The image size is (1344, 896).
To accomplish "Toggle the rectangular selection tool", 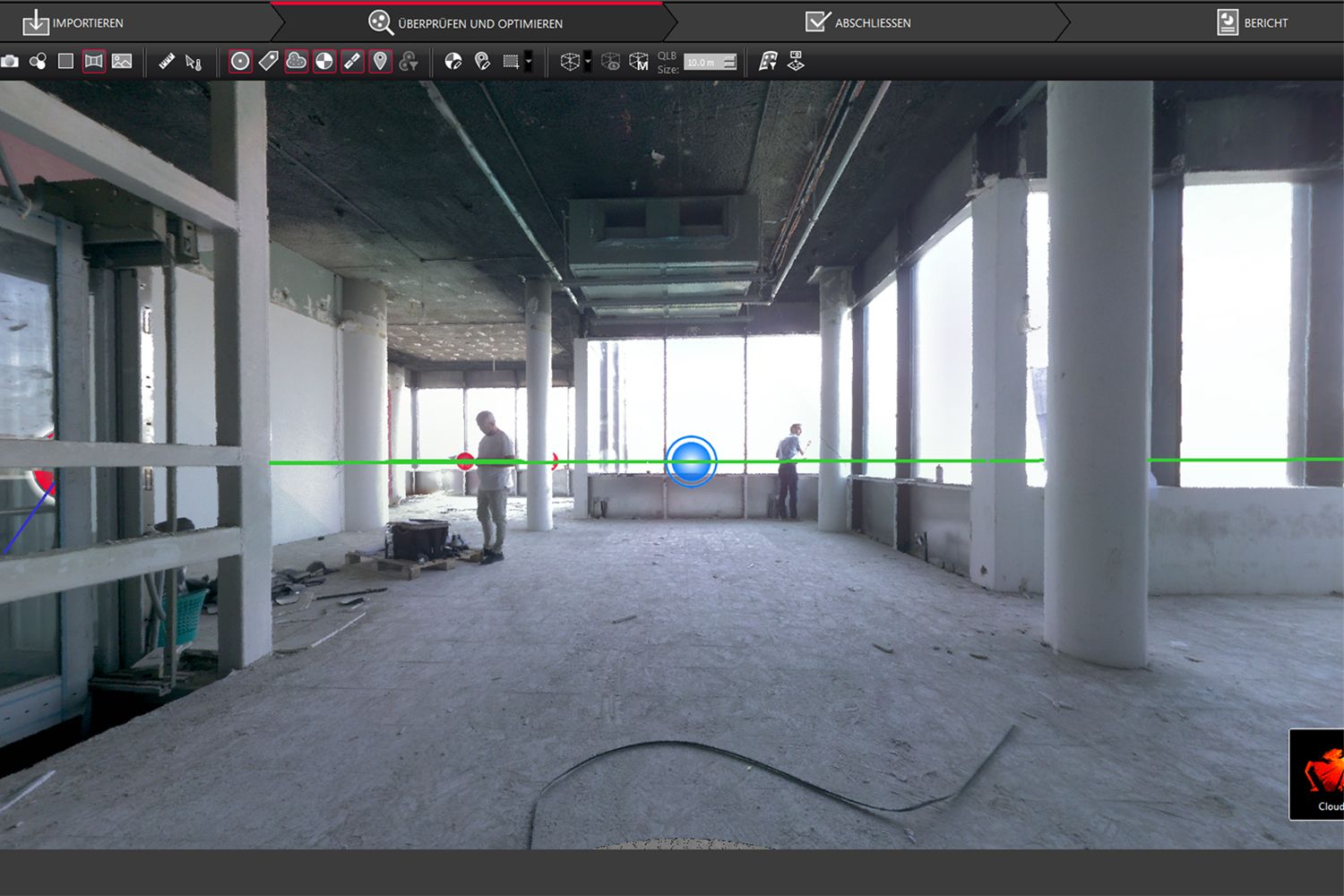I will 511,62.
